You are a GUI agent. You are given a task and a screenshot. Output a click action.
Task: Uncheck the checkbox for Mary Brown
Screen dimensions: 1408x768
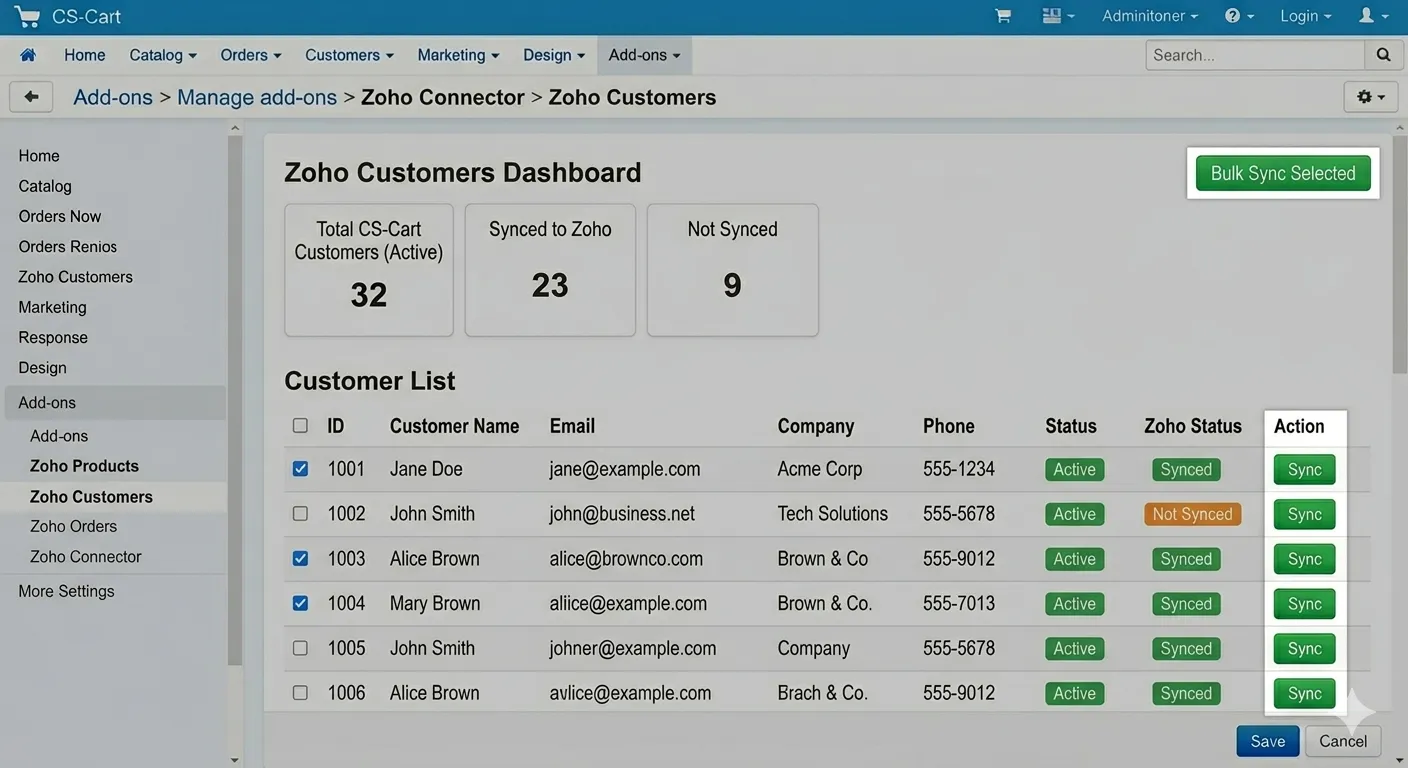300,604
